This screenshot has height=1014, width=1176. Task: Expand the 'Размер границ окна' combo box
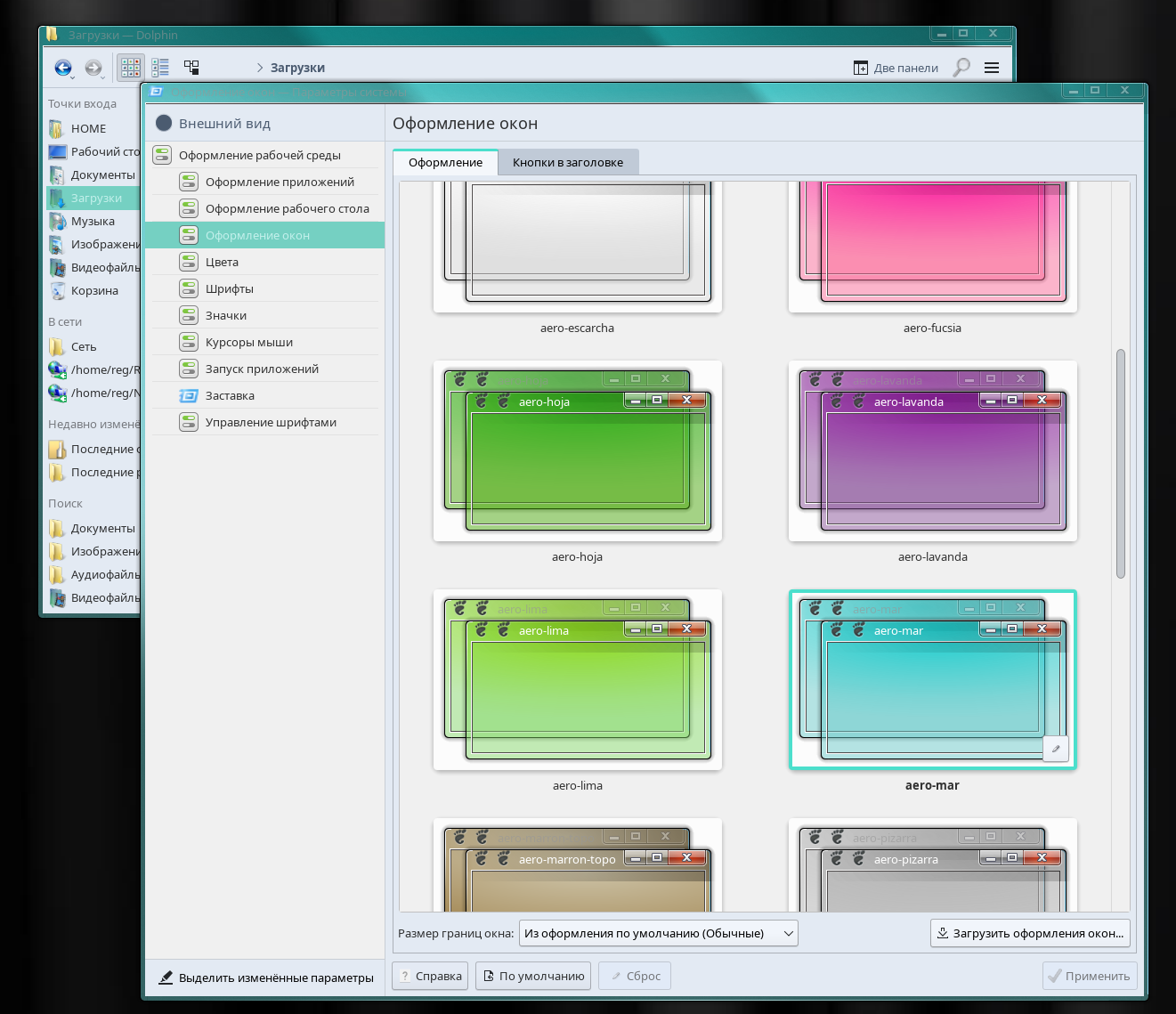tap(658, 933)
